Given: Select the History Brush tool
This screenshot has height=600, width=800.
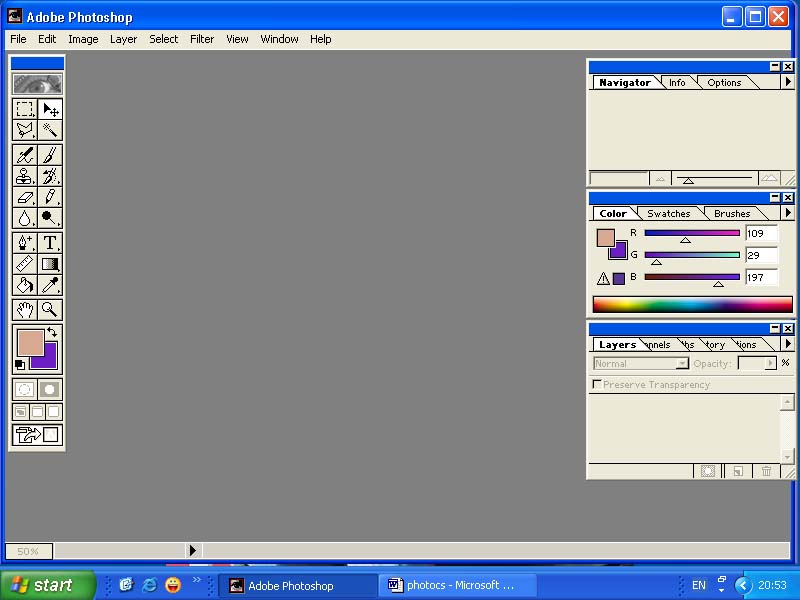Looking at the screenshot, I should pyautogui.click(x=50, y=176).
